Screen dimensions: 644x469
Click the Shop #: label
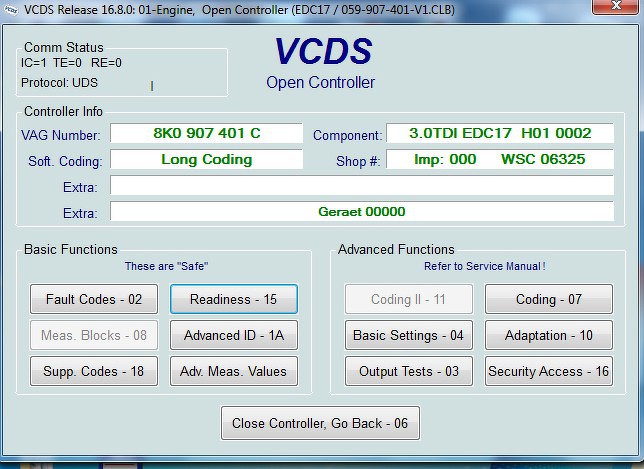(x=358, y=161)
